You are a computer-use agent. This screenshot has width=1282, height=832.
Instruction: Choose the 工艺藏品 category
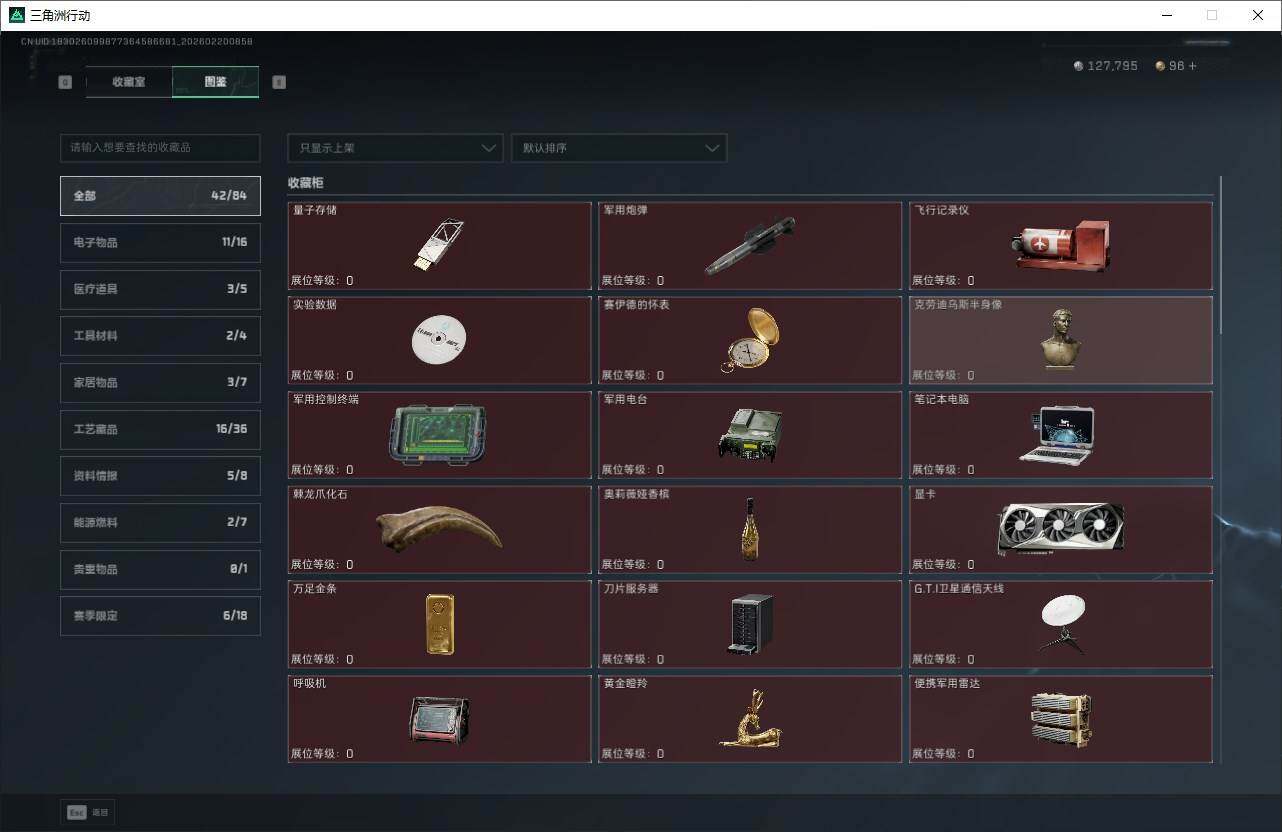tap(160, 429)
